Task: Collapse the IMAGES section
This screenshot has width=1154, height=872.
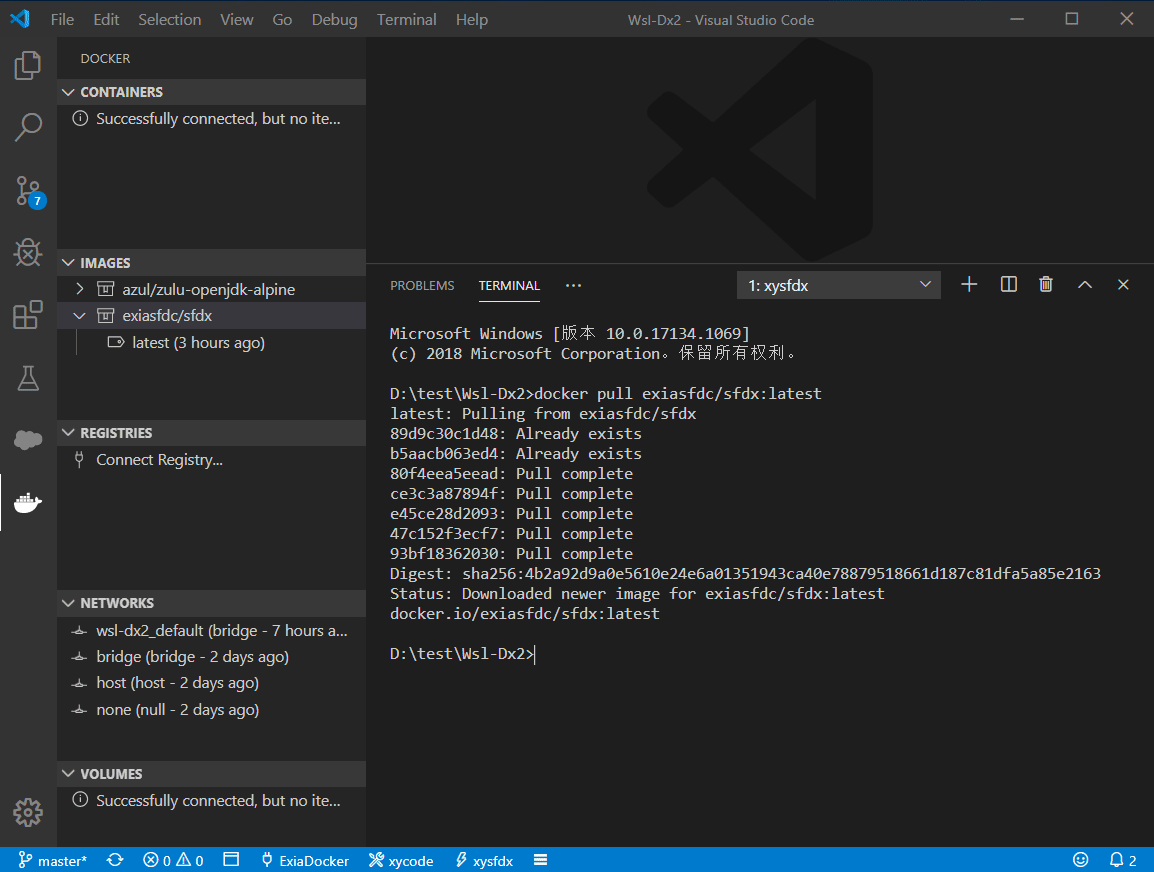Action: click(68, 263)
